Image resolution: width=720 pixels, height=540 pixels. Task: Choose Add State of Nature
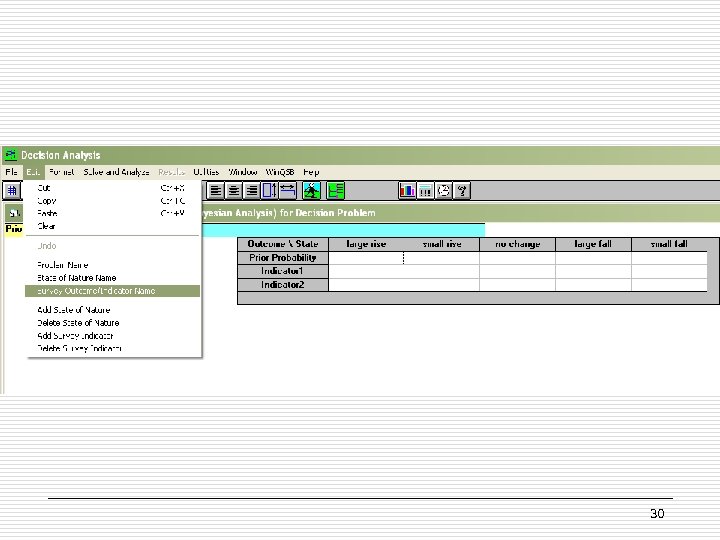(112, 310)
